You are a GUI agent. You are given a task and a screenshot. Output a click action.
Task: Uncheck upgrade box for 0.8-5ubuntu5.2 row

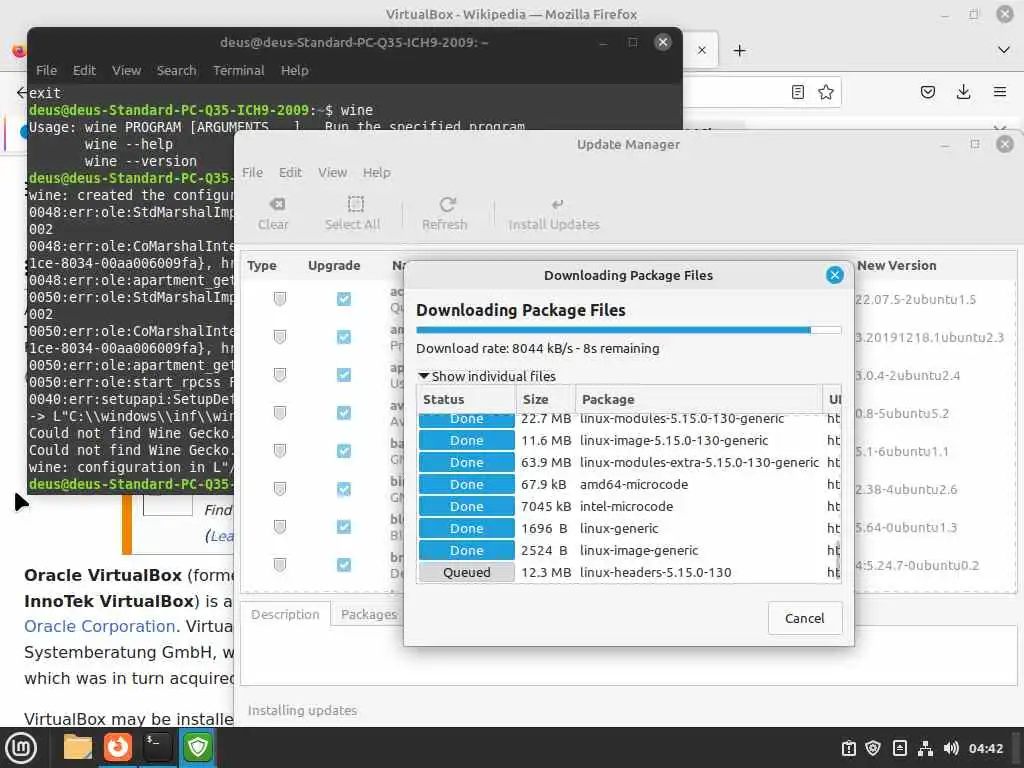pyautogui.click(x=344, y=413)
